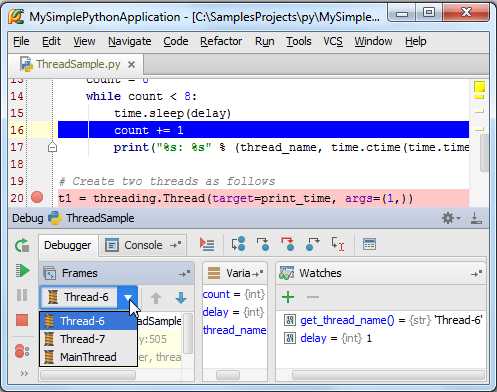
Task: Select Thread-6 in thread list
Action: 88,321
